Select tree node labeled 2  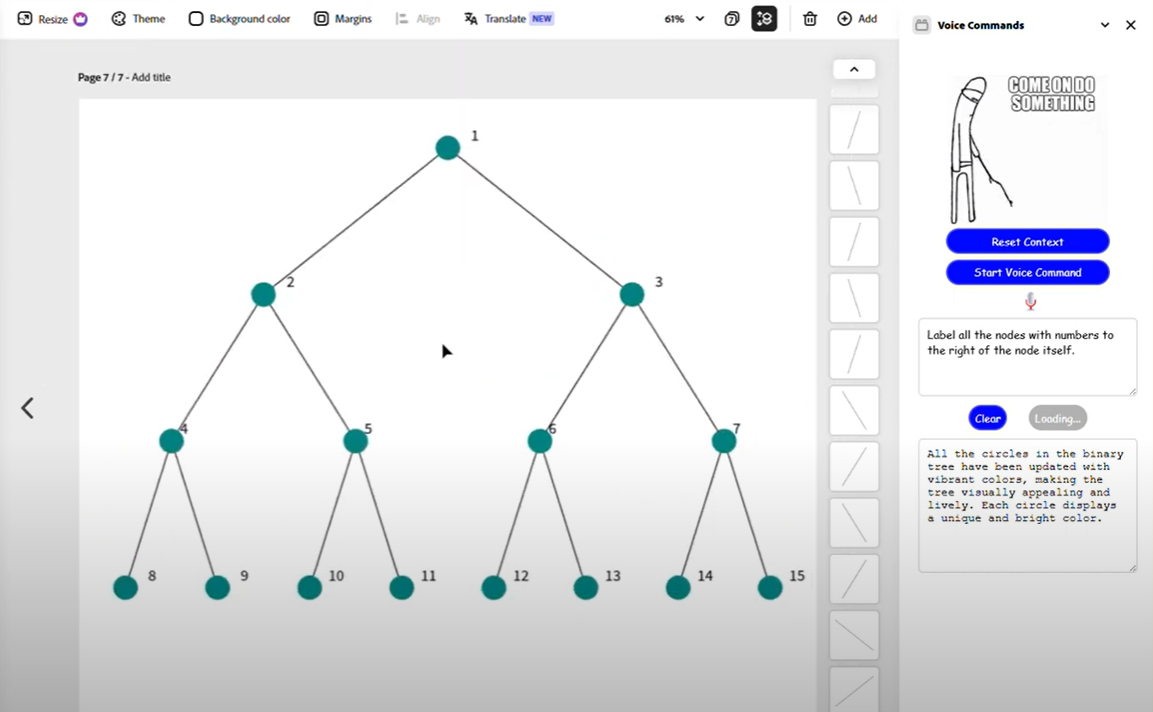click(x=263, y=294)
